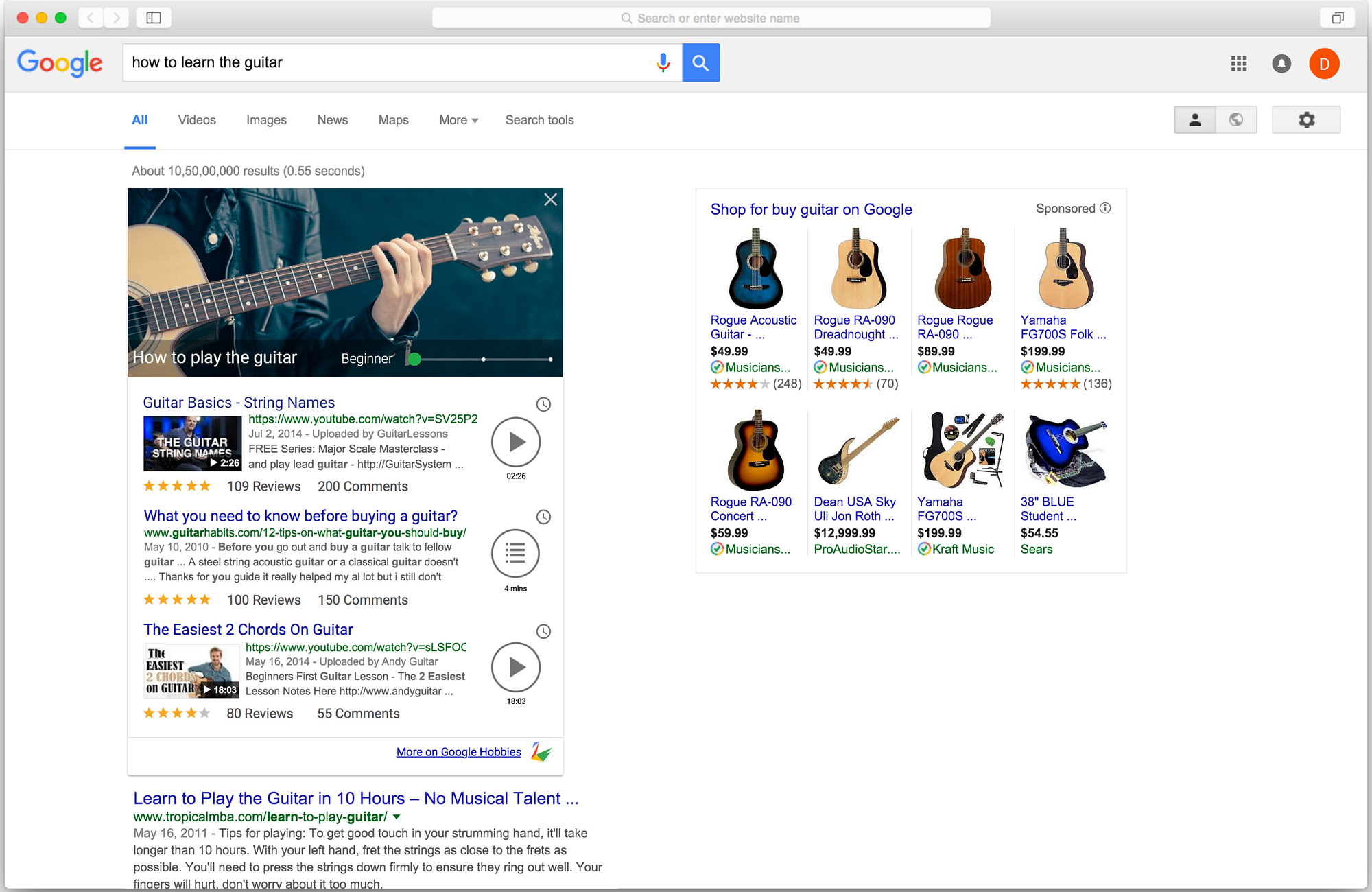
Task: Switch to the News tab
Action: (x=333, y=120)
